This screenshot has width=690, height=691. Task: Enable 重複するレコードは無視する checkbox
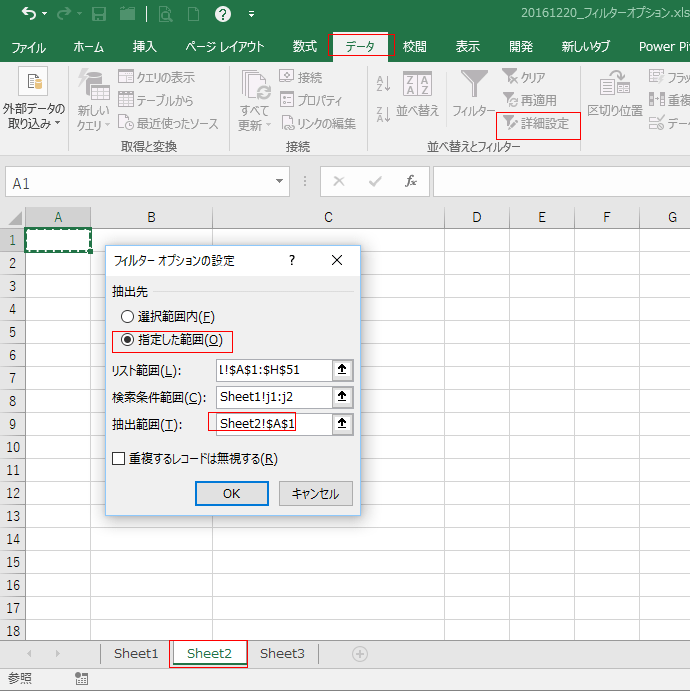[119, 459]
